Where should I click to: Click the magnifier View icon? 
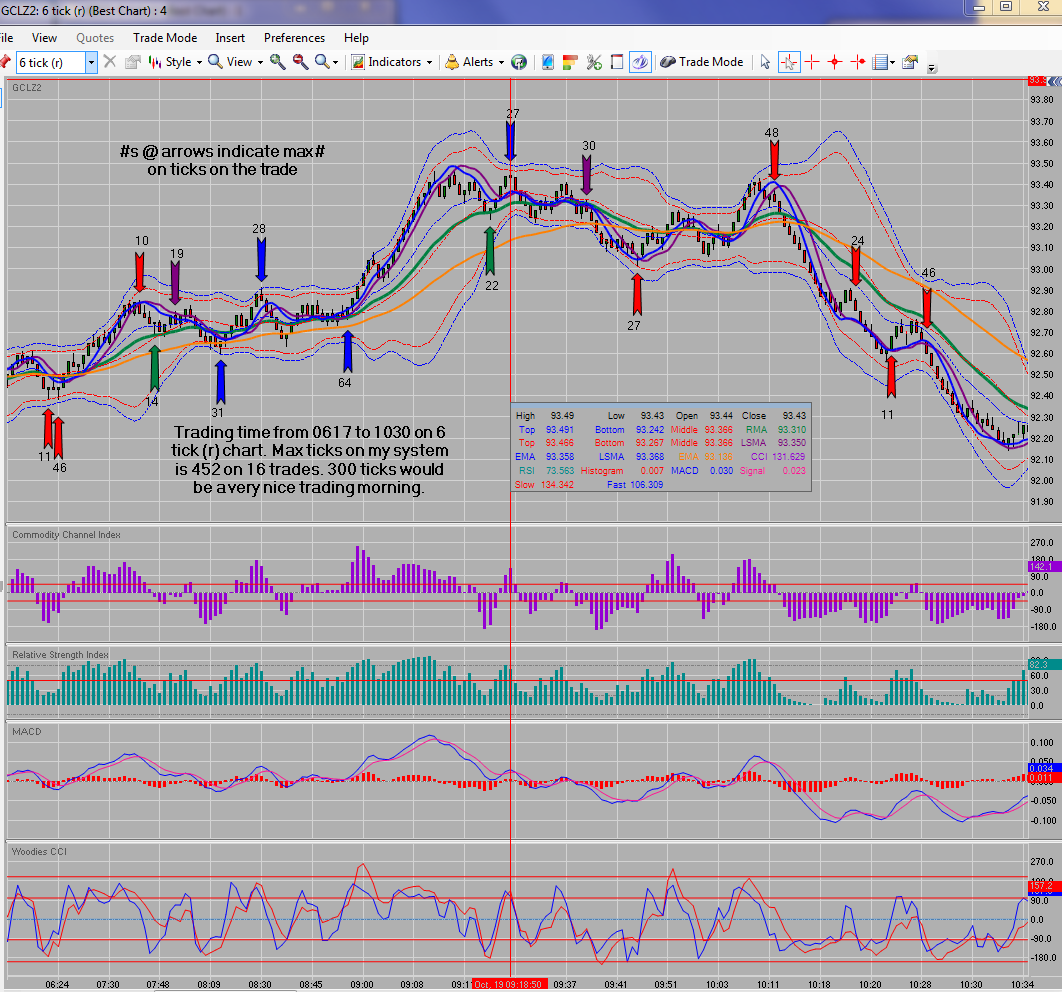coord(215,62)
